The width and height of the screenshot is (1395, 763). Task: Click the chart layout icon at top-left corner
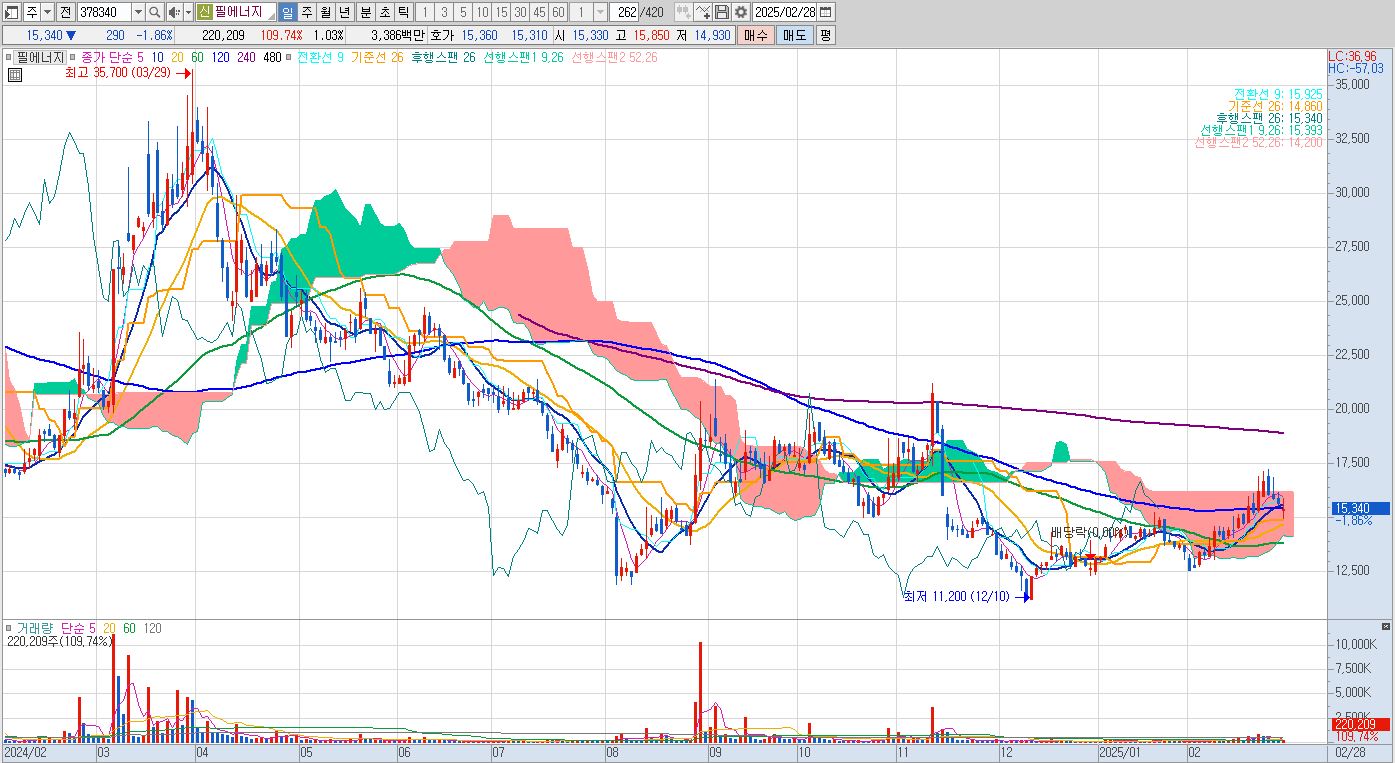coord(11,12)
